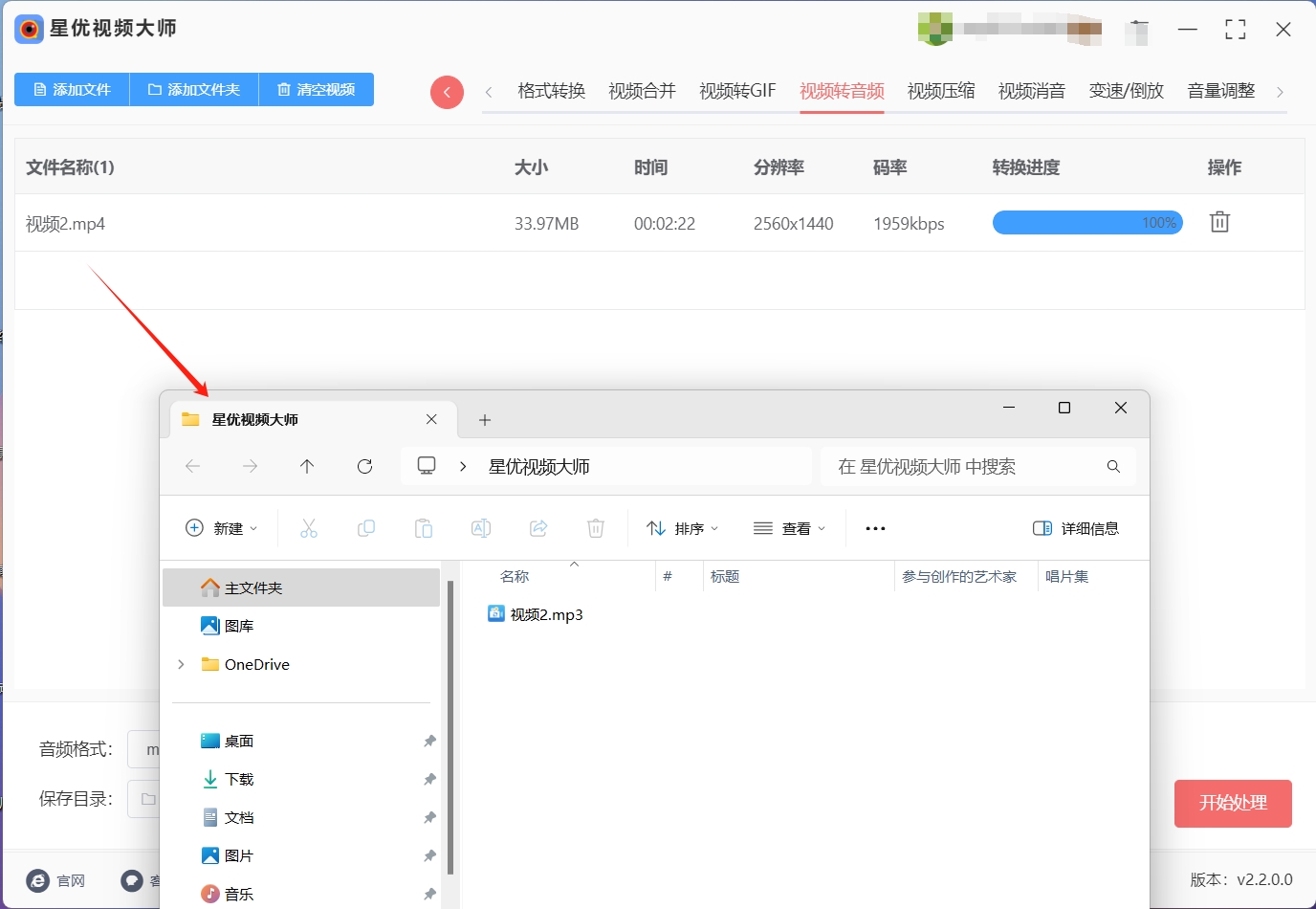Switch to the 视频转GIF tab
The image size is (1316, 909).
point(737,91)
